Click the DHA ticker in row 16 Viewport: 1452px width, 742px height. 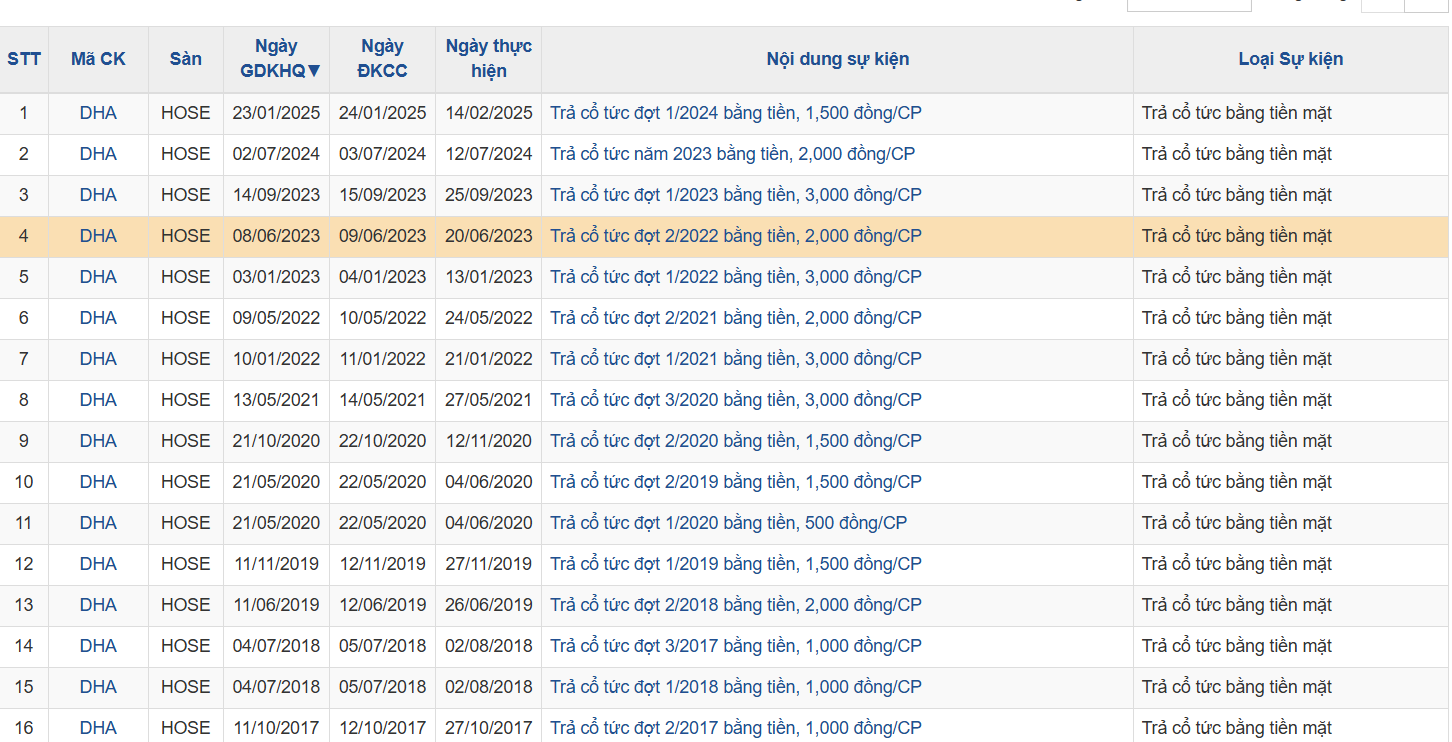point(98,729)
